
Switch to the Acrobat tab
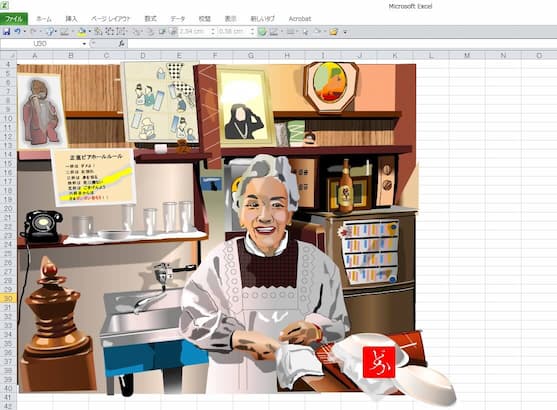pos(300,19)
